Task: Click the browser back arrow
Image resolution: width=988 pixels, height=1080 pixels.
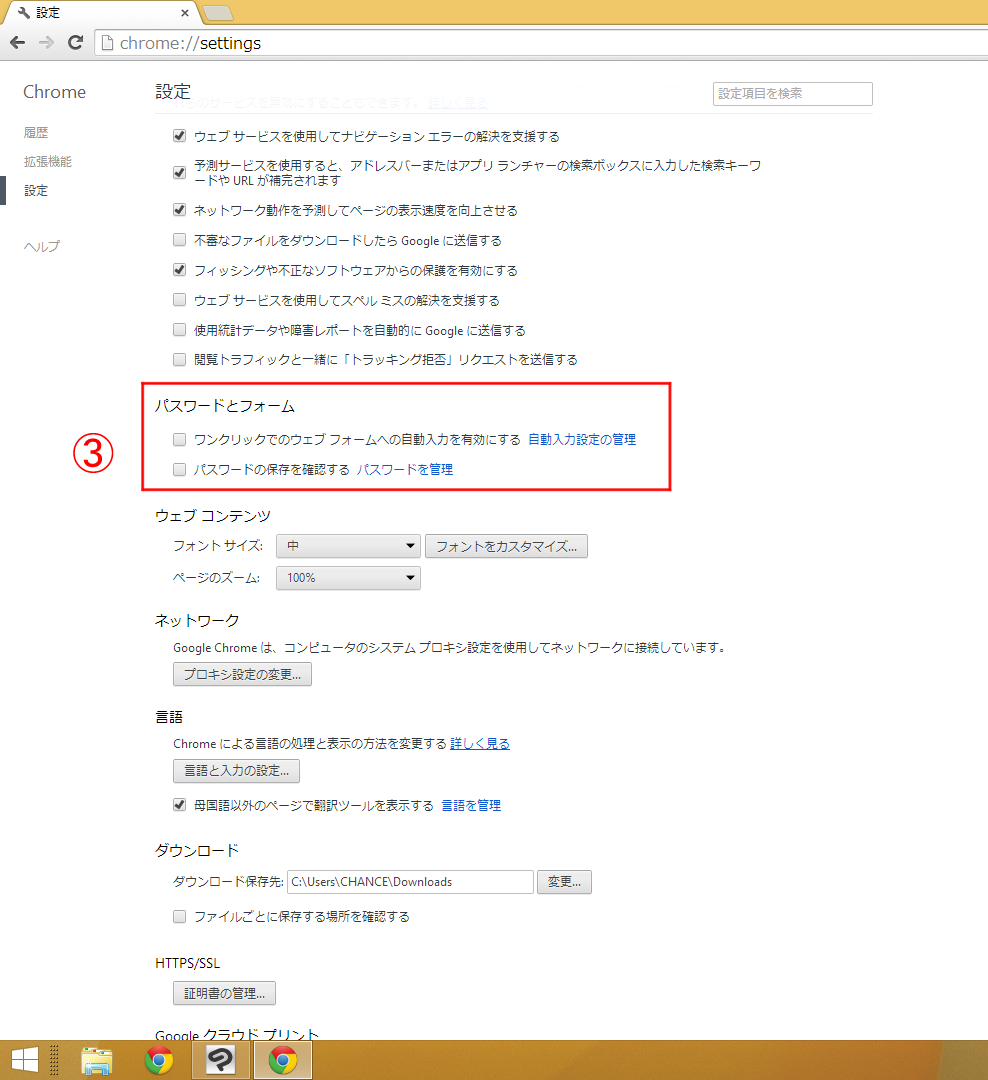Action: pyautogui.click(x=18, y=43)
